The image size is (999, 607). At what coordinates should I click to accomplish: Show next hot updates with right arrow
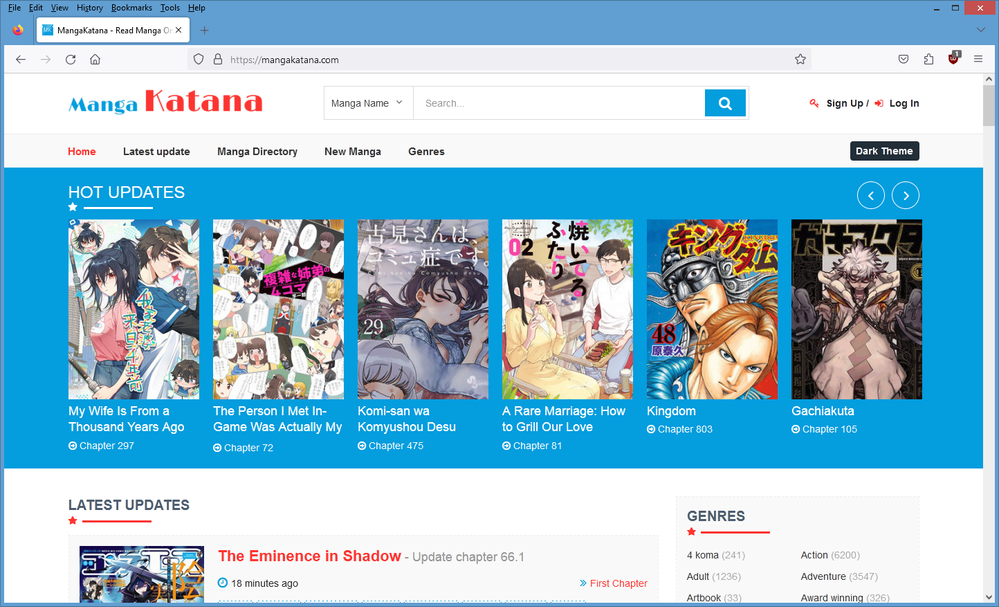pyautogui.click(x=905, y=196)
